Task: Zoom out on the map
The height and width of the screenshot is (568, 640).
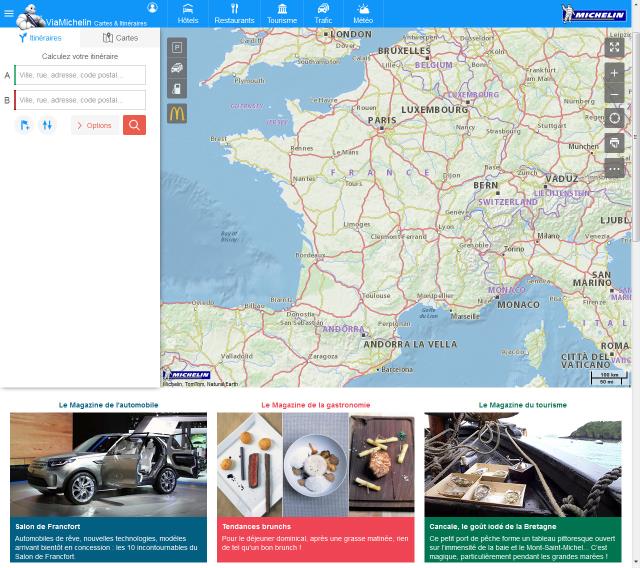Action: click(614, 94)
